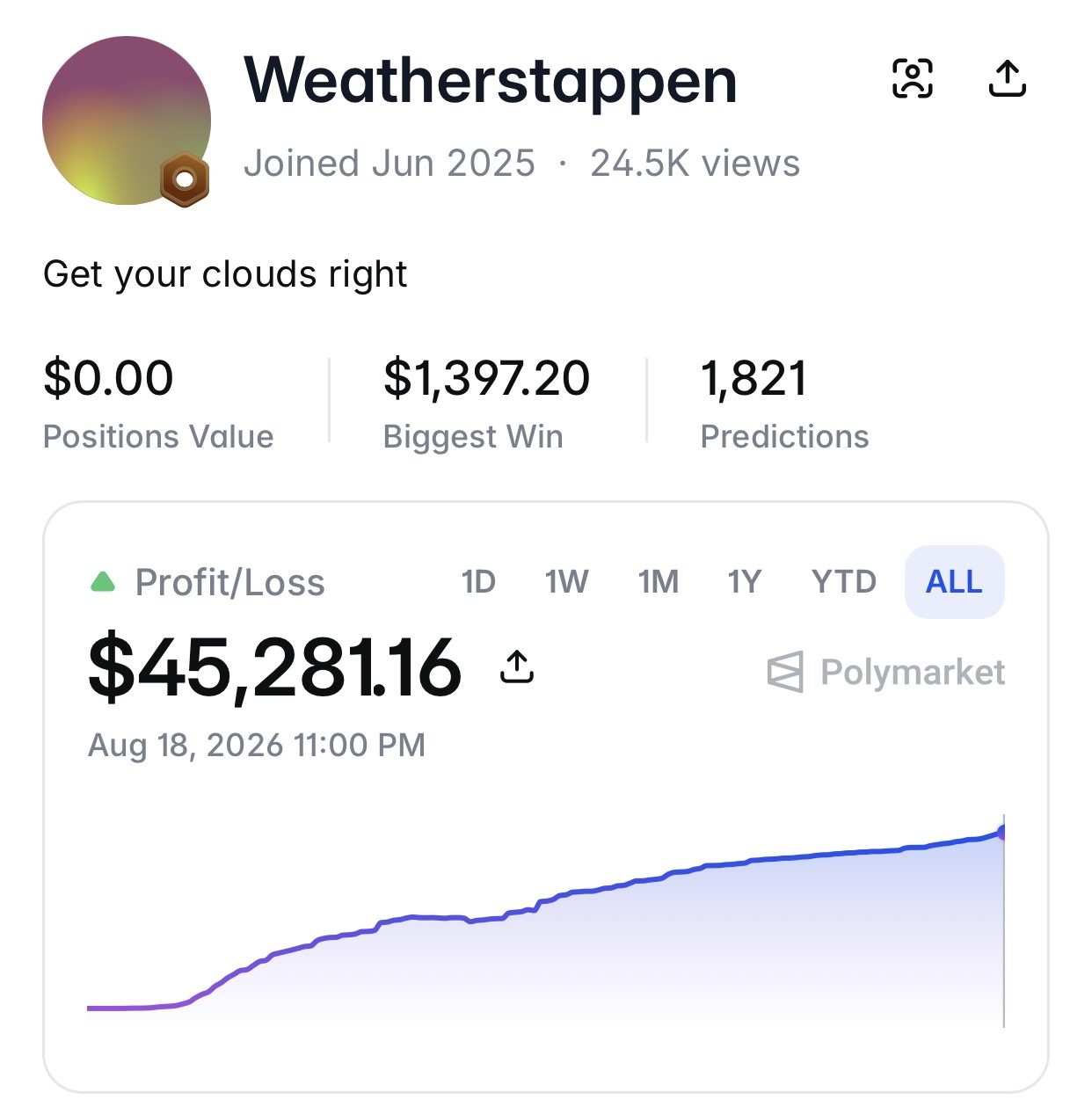This screenshot has height=1107, width=1092.
Task: Click the Weatherstappen username heading
Action: tap(491, 81)
